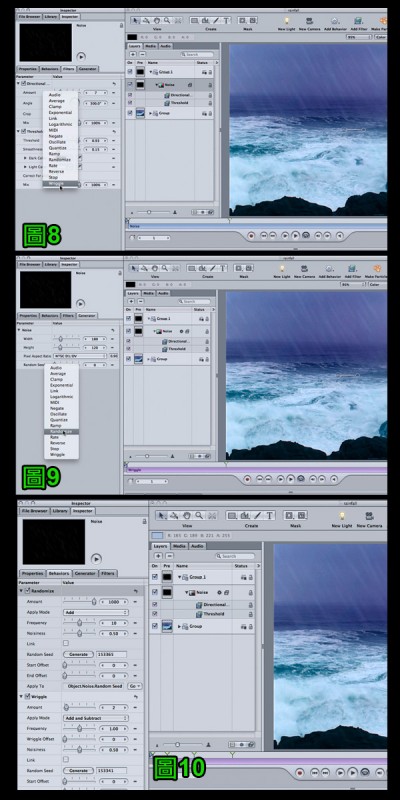This screenshot has height=800, width=400.
Task: Open the 'Add and Subtract' Apply Mode dropdown
Action: point(95,718)
